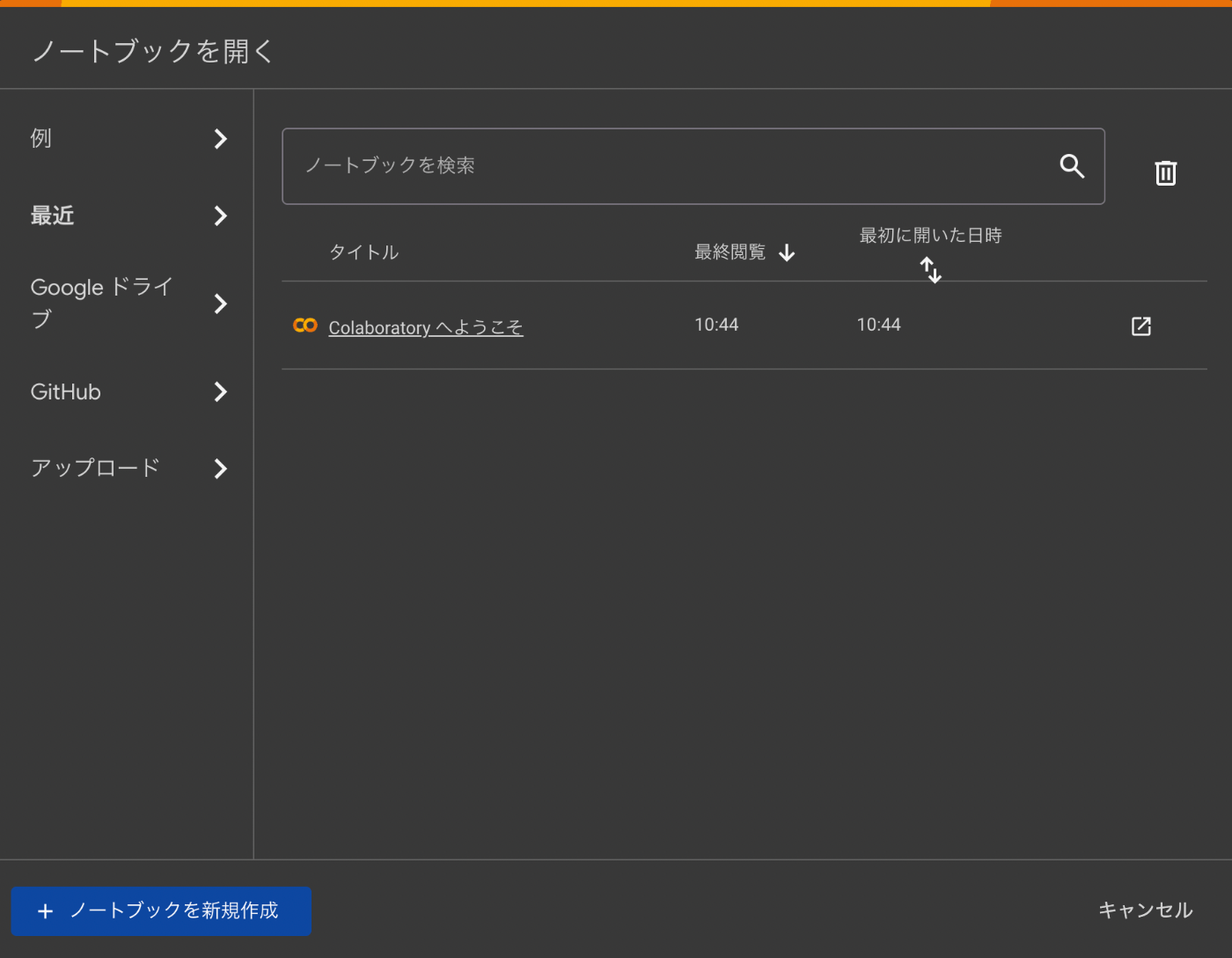Sort by 最終閲覧 down arrow
This screenshot has height=958, width=1232.
point(787,253)
